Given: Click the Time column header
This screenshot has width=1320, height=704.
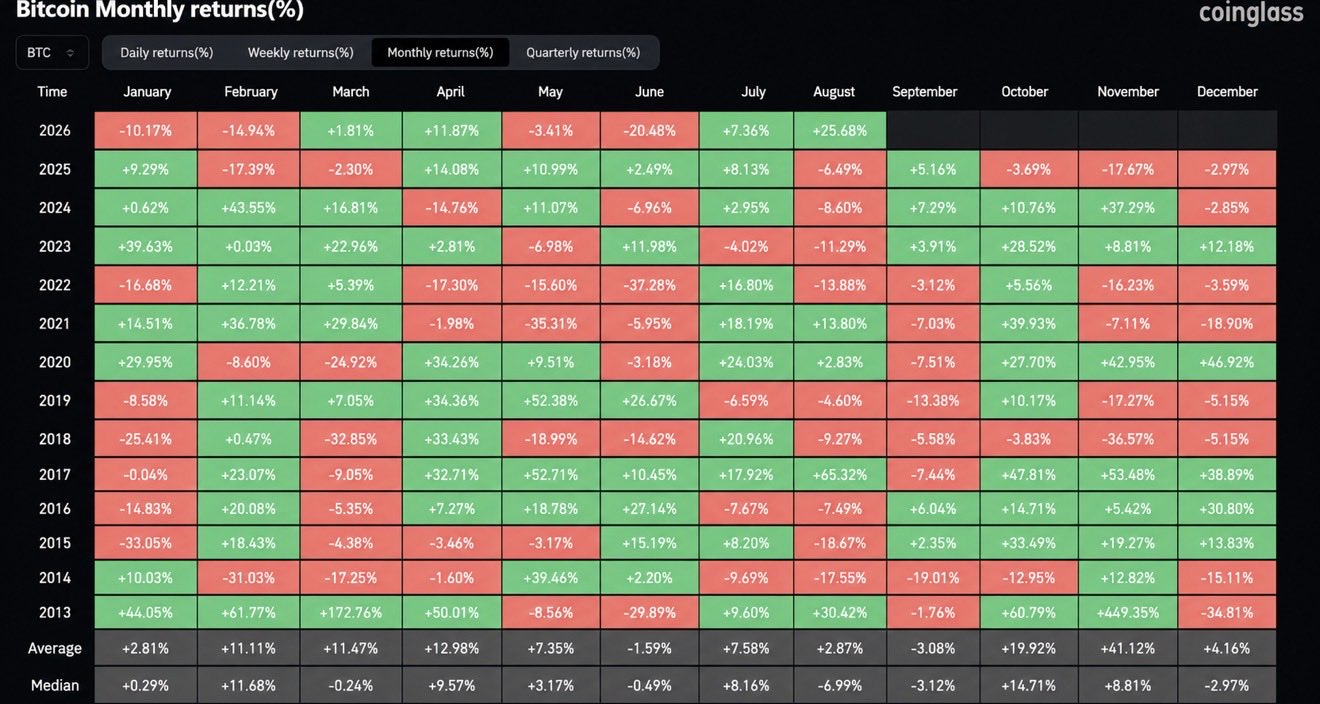Looking at the screenshot, I should coord(52,91).
